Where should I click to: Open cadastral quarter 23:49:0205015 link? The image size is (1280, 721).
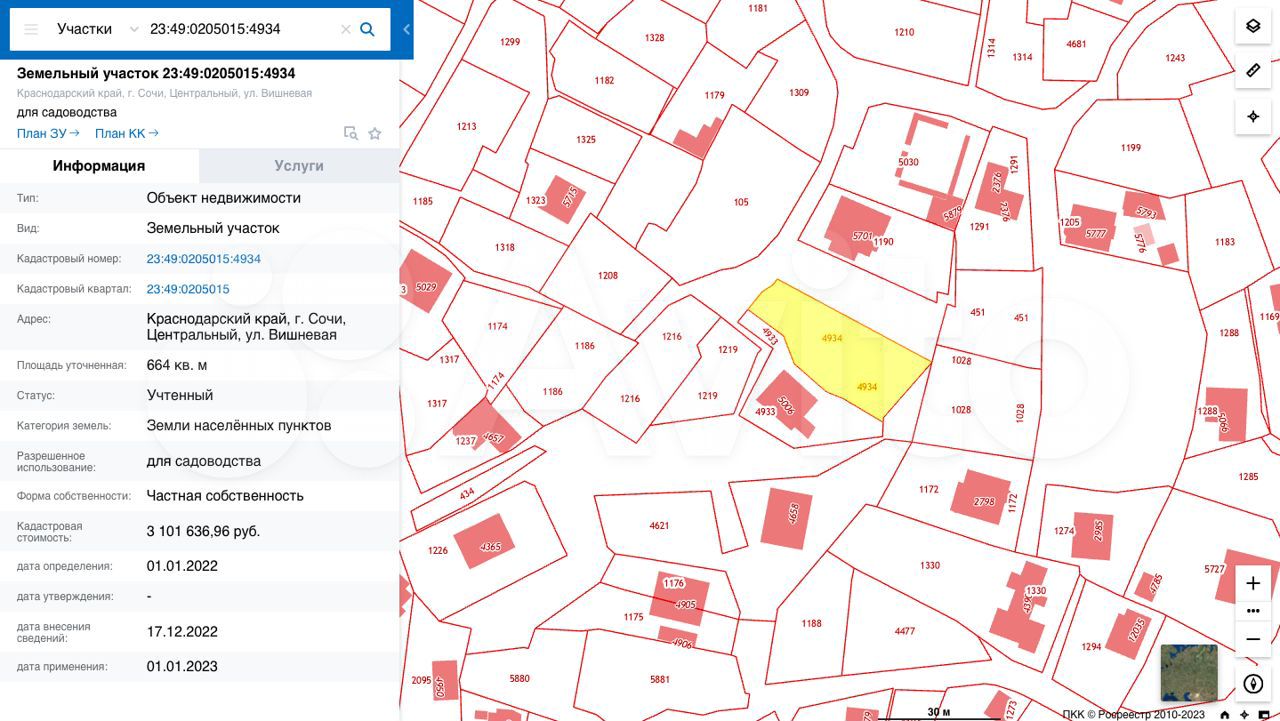[188, 289]
